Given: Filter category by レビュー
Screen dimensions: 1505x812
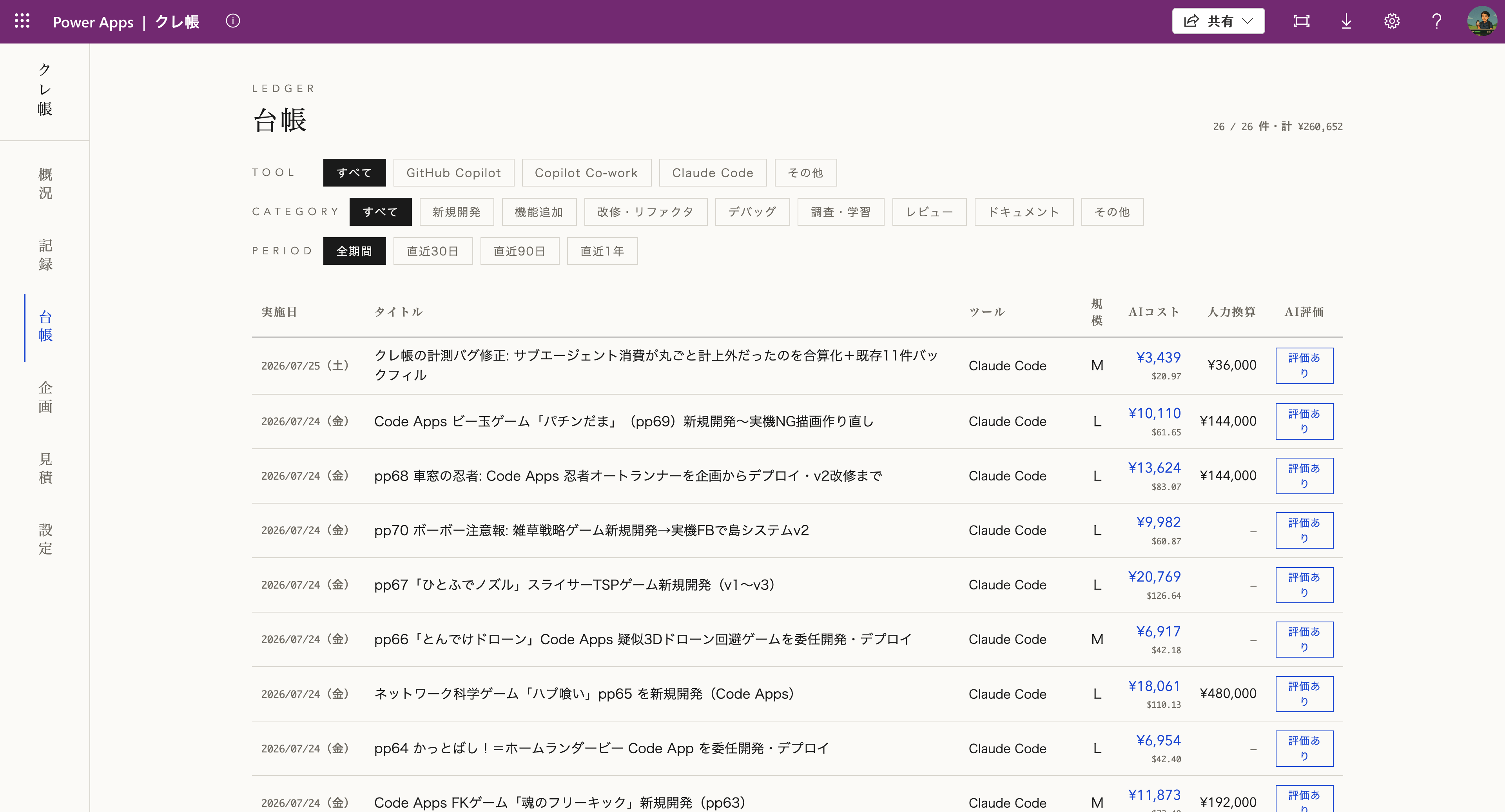Looking at the screenshot, I should tap(929, 212).
